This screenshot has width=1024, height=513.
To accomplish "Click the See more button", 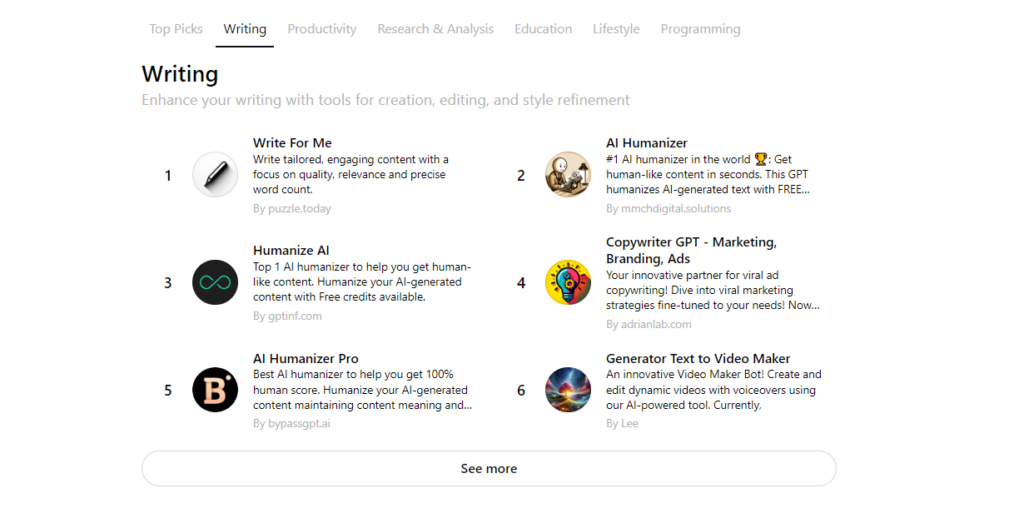I will click(488, 469).
